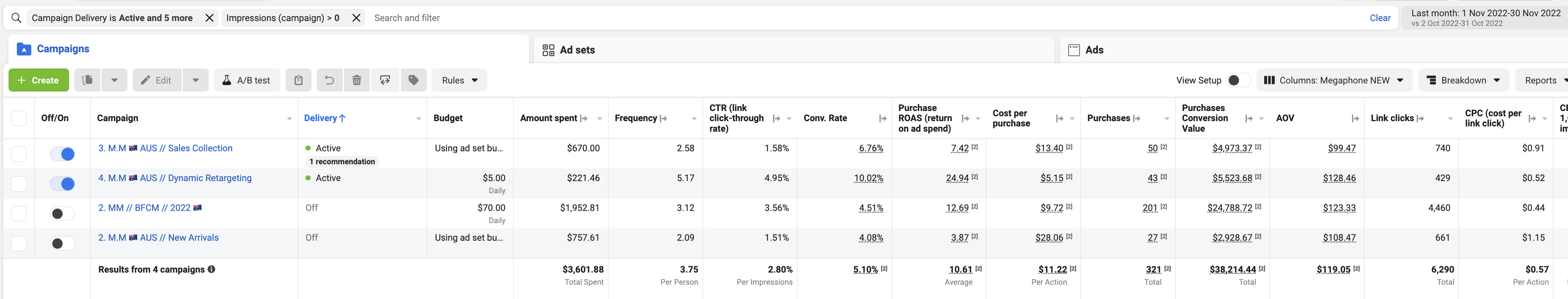This screenshot has height=299, width=1568.
Task: Turn off the Sales Collection campaign toggle
Action: tap(62, 154)
